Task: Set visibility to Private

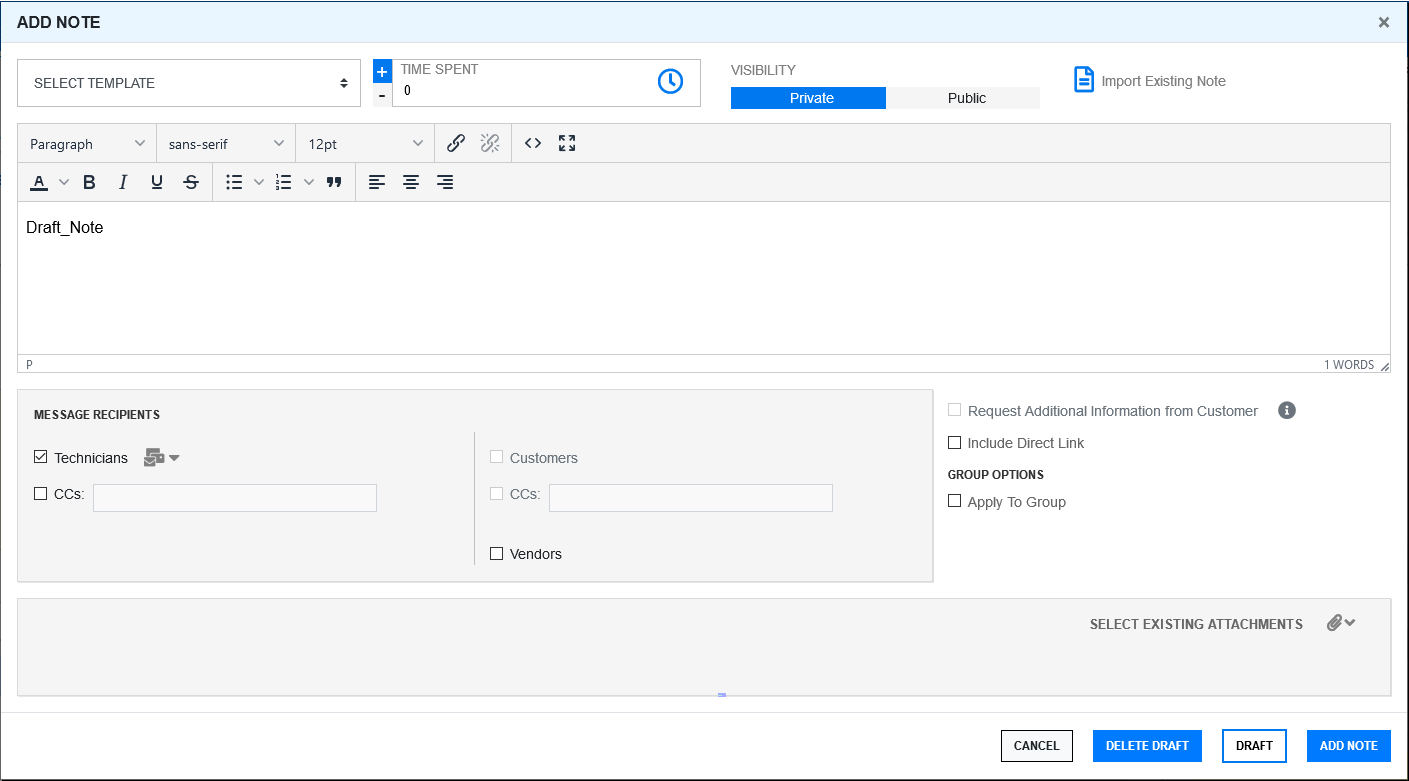Action: [808, 98]
